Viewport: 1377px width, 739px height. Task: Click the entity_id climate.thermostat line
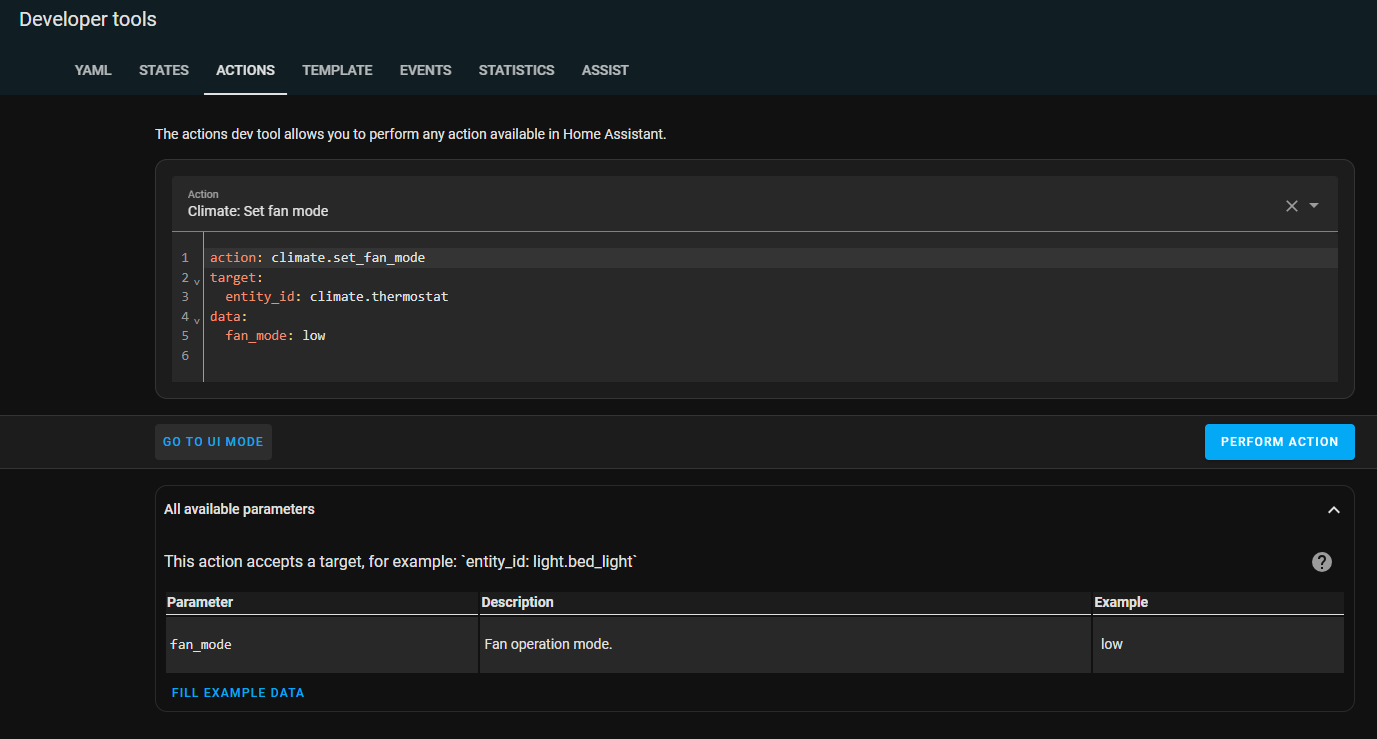click(x=336, y=297)
